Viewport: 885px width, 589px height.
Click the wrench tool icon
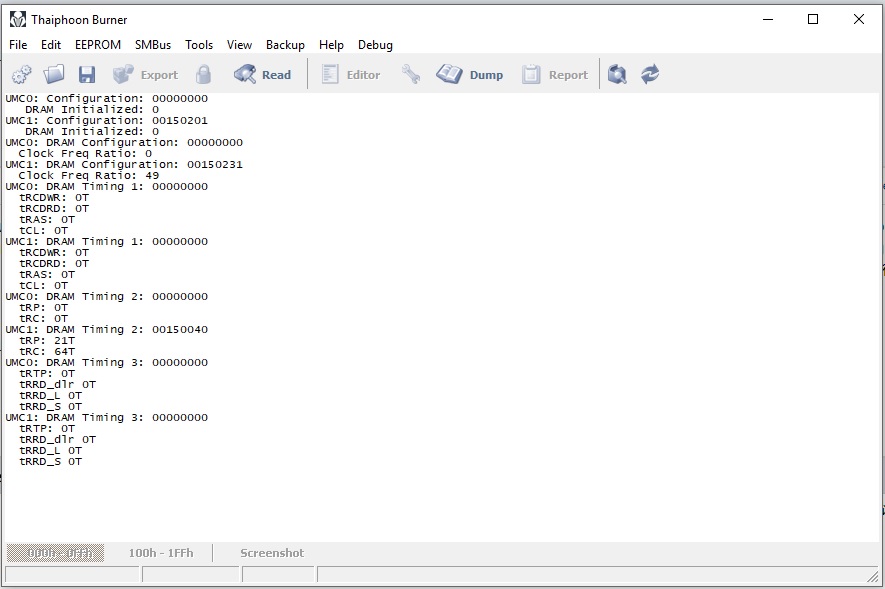[410, 74]
